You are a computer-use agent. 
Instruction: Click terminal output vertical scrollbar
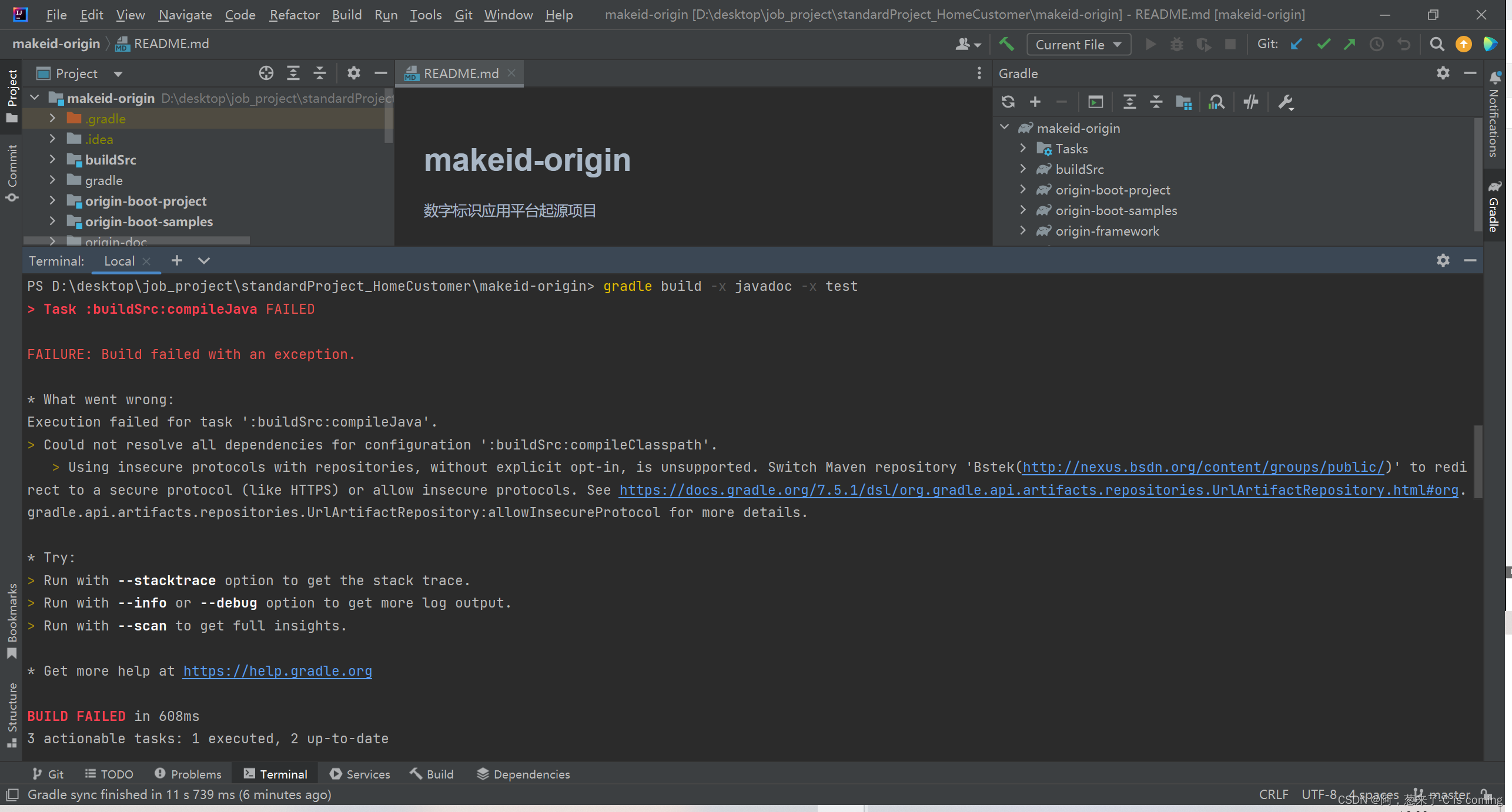pyautogui.click(x=1478, y=461)
